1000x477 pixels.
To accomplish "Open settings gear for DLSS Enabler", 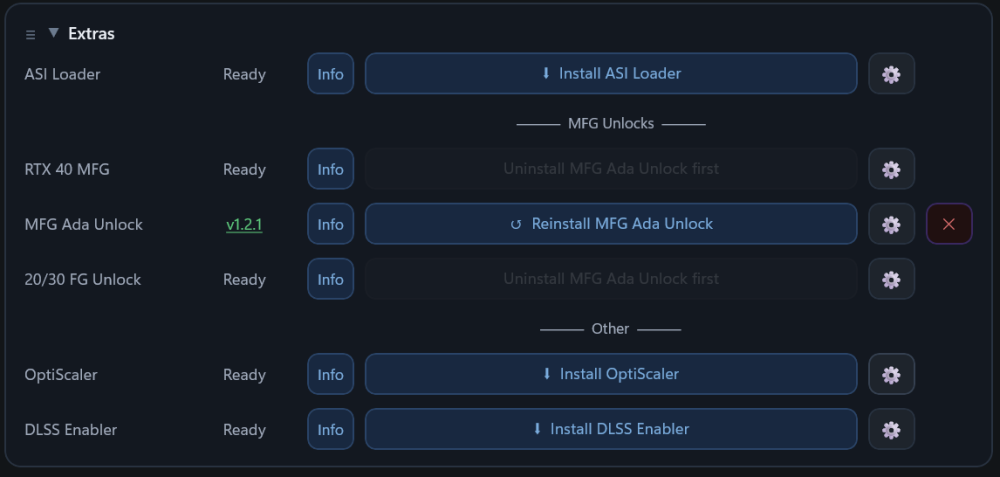I will tap(891, 429).
